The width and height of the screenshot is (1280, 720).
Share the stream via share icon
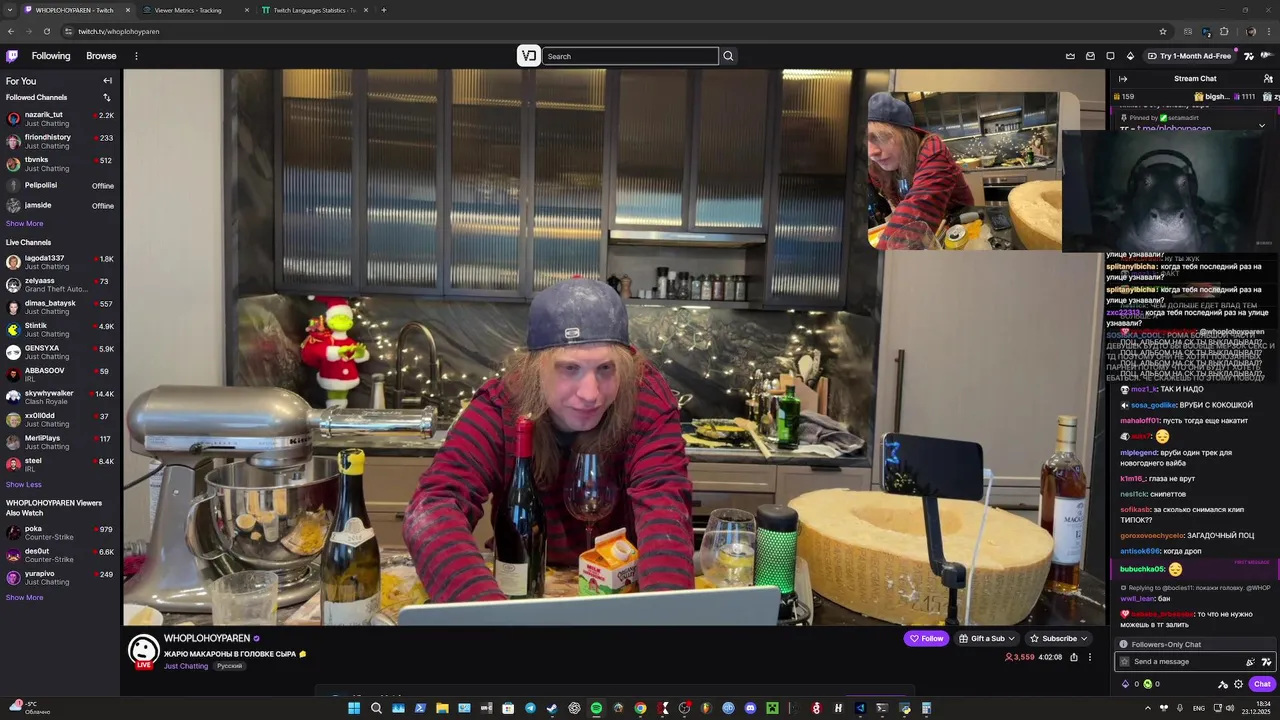1074,657
